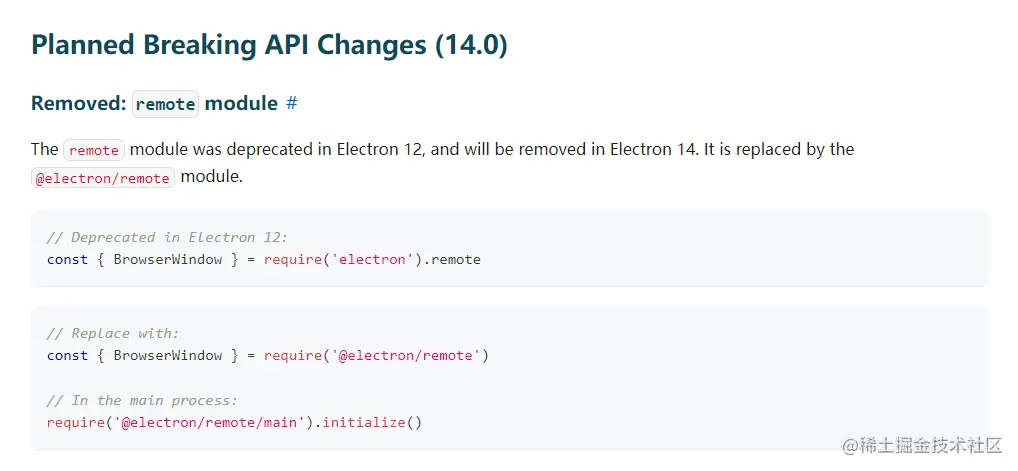The width and height of the screenshot is (1018, 471).
Task: Click the Deprecated in Electron 12 comment
Action: tap(168, 237)
